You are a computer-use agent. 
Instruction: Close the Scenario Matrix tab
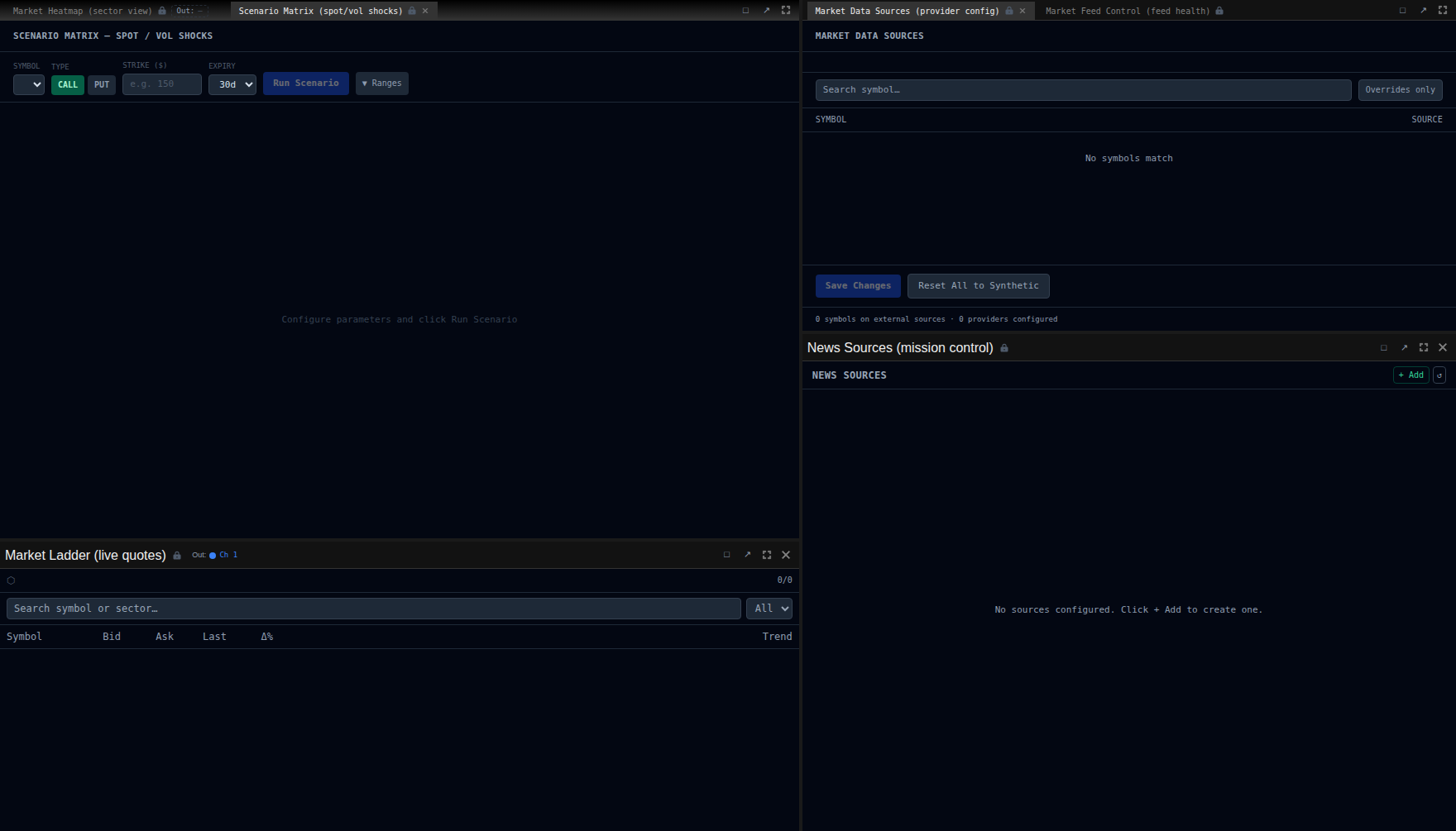coord(425,11)
